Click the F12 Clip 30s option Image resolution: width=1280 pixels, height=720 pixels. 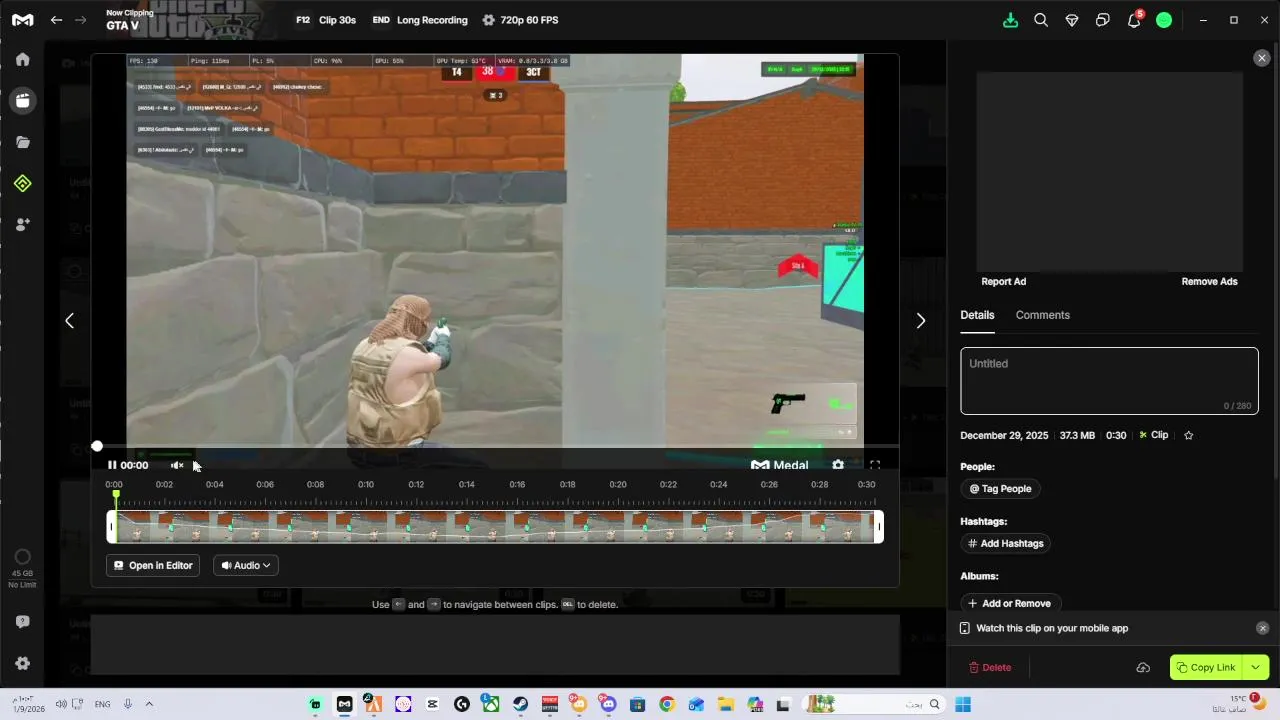point(326,20)
